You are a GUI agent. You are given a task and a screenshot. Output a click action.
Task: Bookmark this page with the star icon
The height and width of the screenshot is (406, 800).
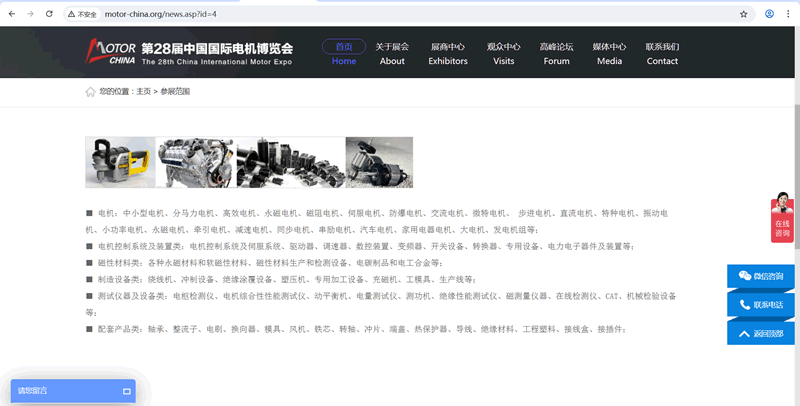coord(743,14)
